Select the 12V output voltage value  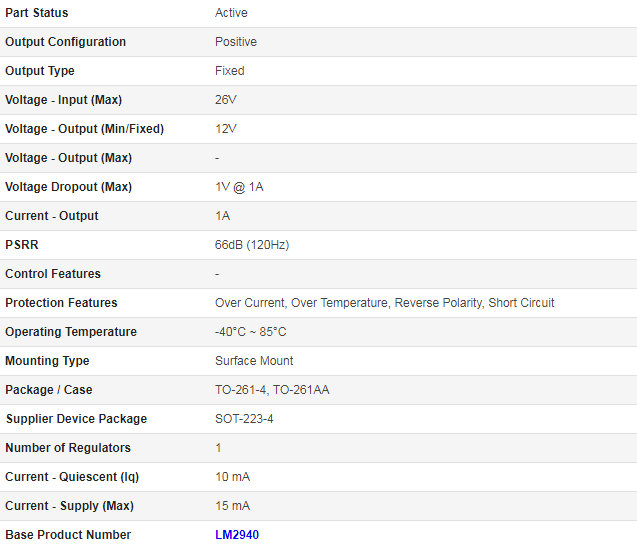[x=225, y=128]
